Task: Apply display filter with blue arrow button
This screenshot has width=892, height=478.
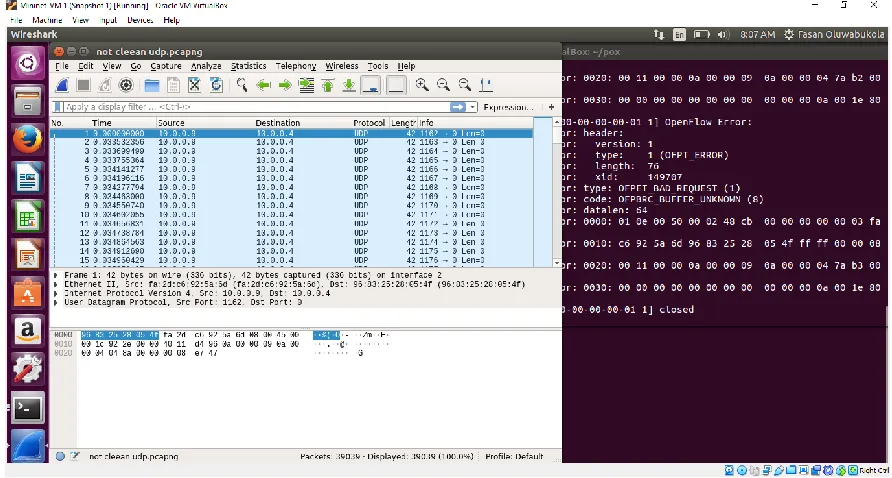Action: 457,107
